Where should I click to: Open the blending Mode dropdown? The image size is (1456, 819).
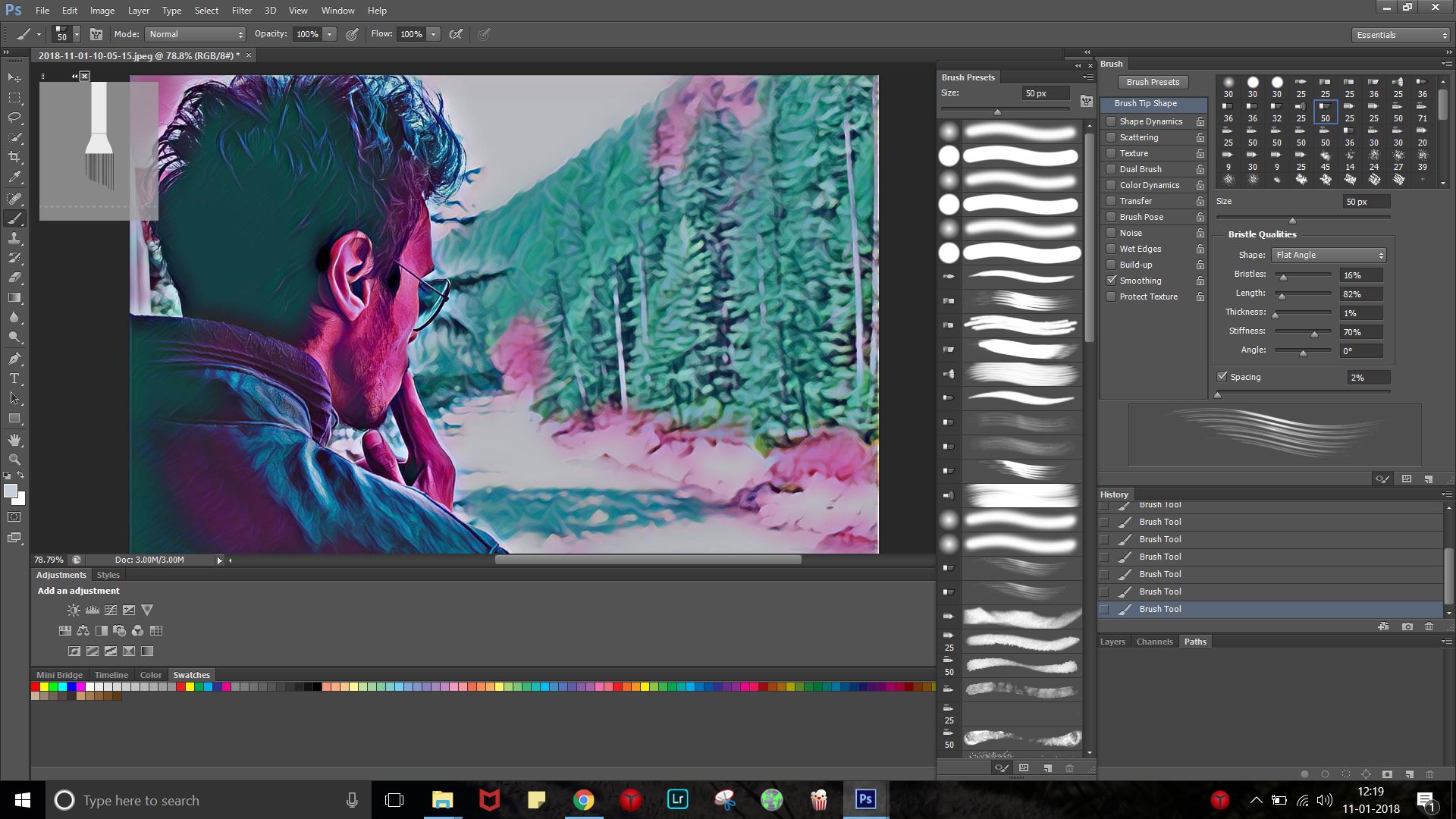click(x=196, y=34)
